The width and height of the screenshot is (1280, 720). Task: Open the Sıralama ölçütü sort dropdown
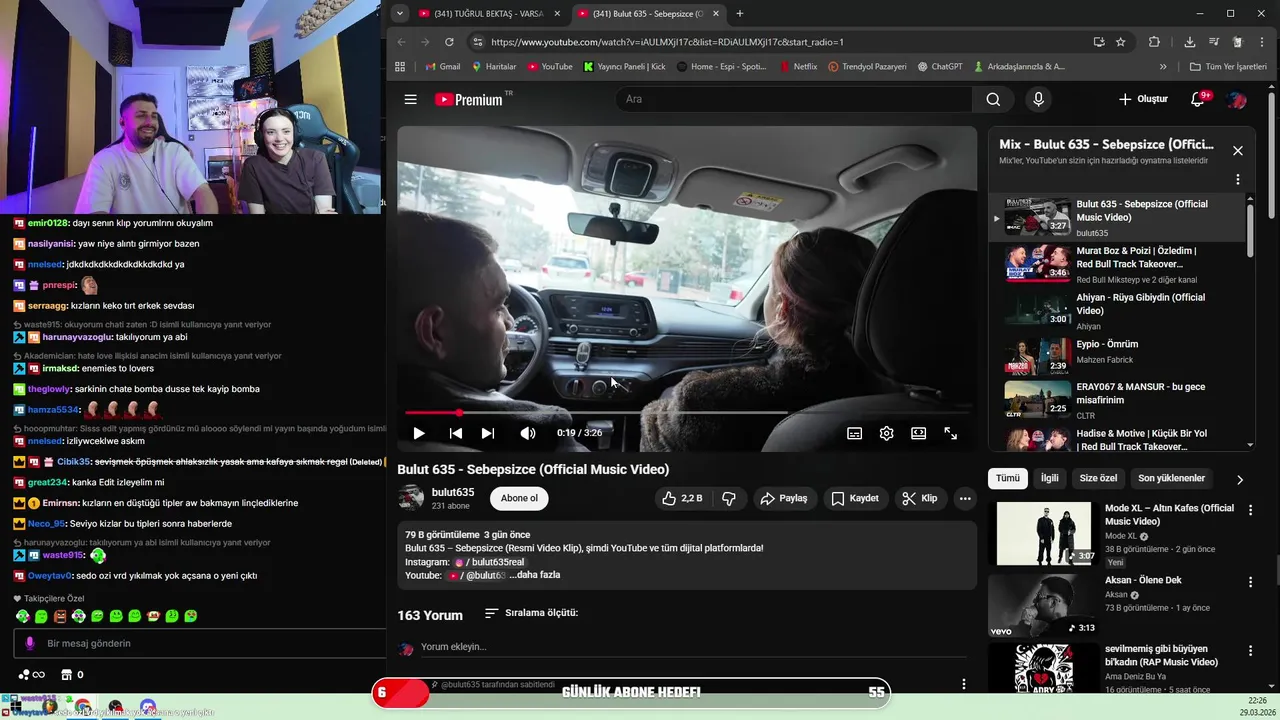[532, 613]
